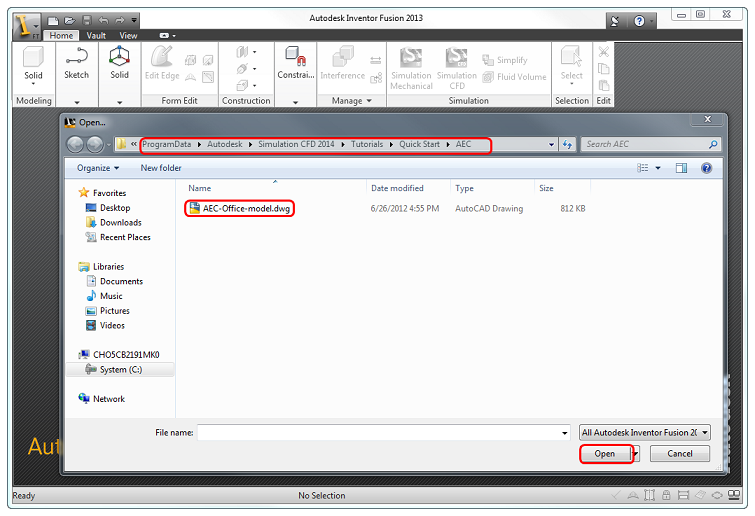This screenshot has height=516, width=755.
Task: Expand the Organize dropdown
Action: (98, 168)
